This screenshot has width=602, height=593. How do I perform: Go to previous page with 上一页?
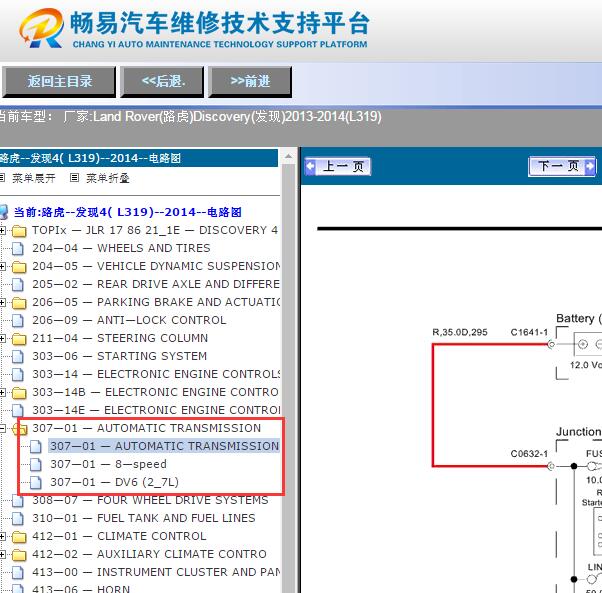(x=337, y=167)
